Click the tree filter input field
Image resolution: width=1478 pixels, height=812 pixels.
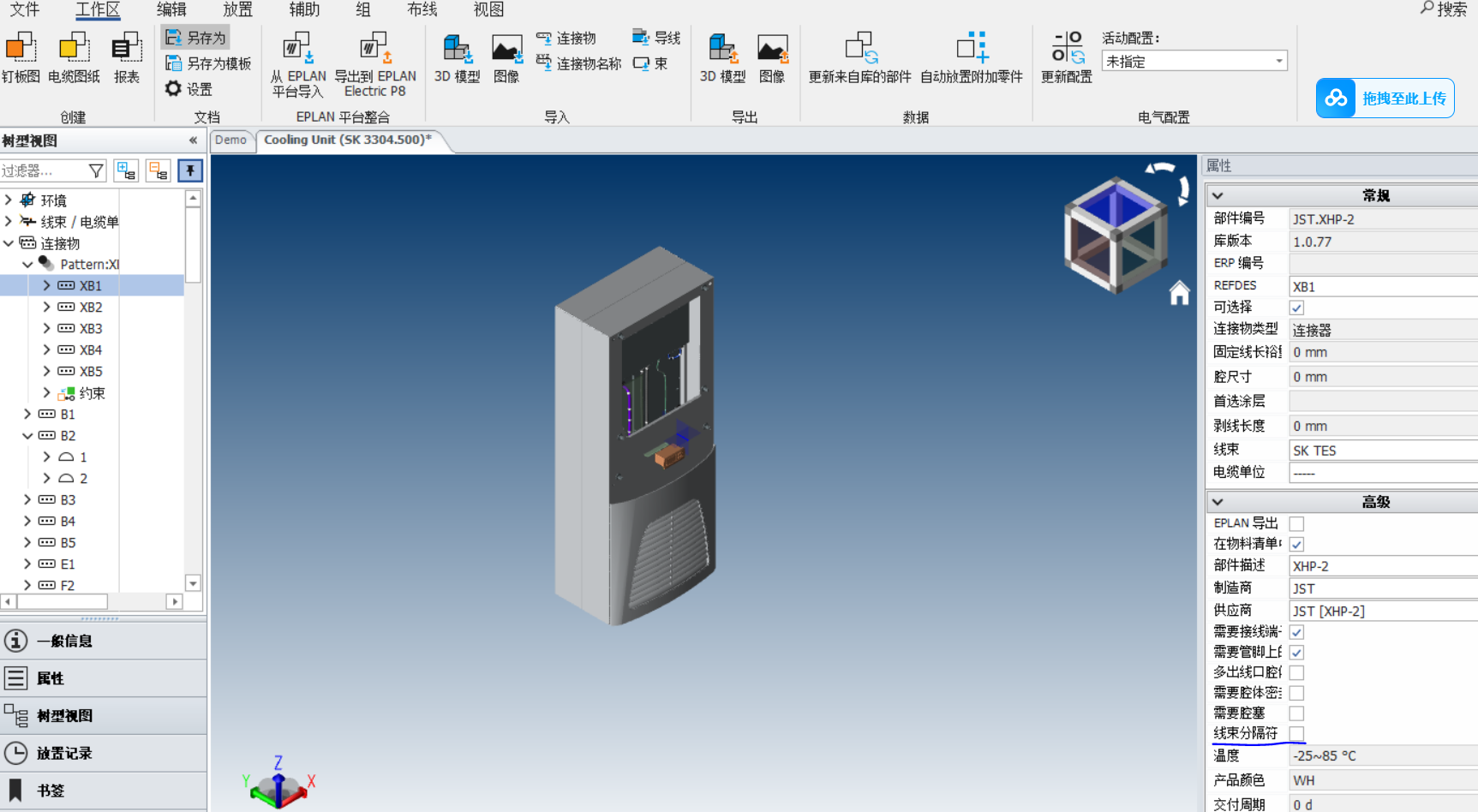coord(43,171)
